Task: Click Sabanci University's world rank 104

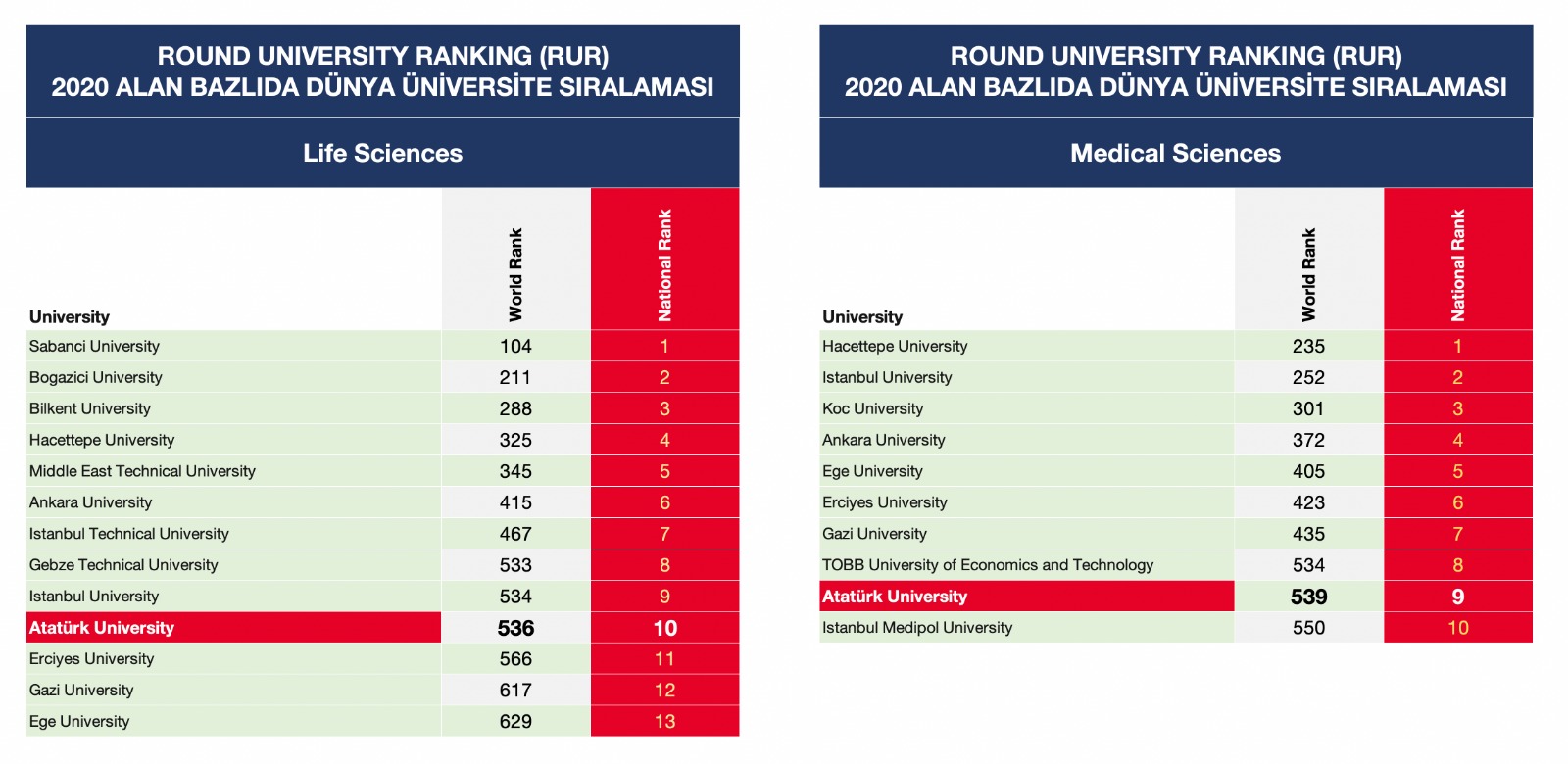Action: 515,346
